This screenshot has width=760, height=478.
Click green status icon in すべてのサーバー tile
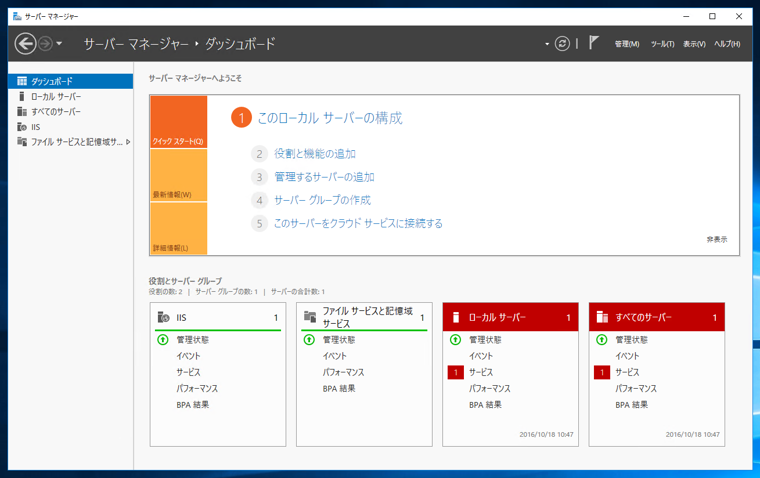602,339
